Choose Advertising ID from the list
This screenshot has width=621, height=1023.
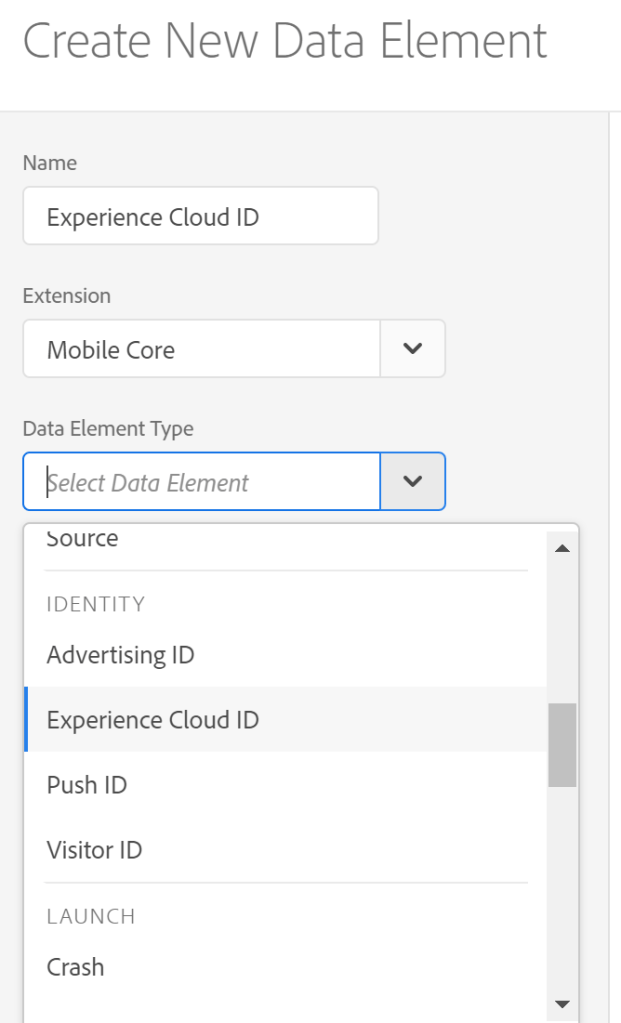tap(120, 655)
